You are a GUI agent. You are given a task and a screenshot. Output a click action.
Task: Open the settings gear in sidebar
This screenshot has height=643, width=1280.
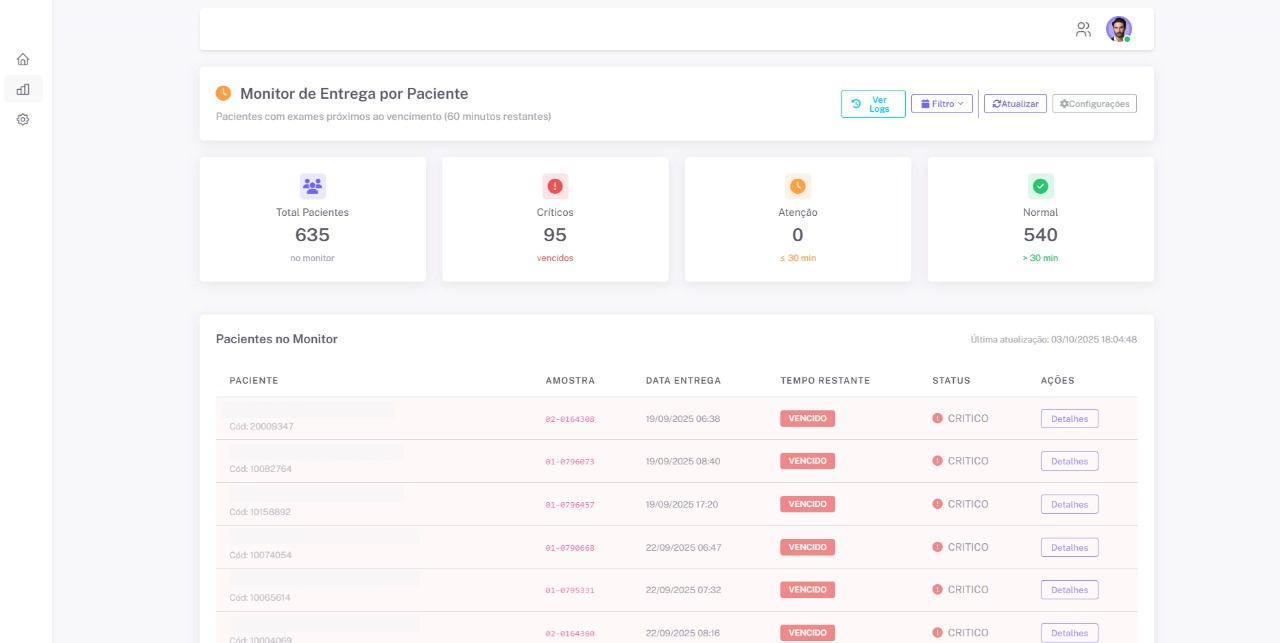point(23,119)
